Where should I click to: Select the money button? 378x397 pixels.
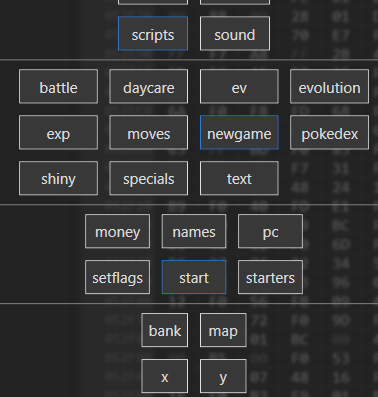click(x=117, y=231)
